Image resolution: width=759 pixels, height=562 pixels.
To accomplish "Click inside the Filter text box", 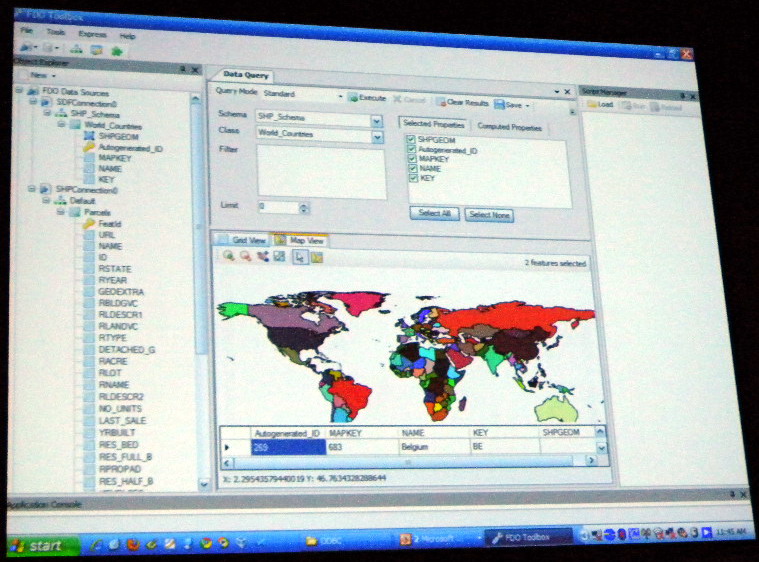I will (x=307, y=170).
